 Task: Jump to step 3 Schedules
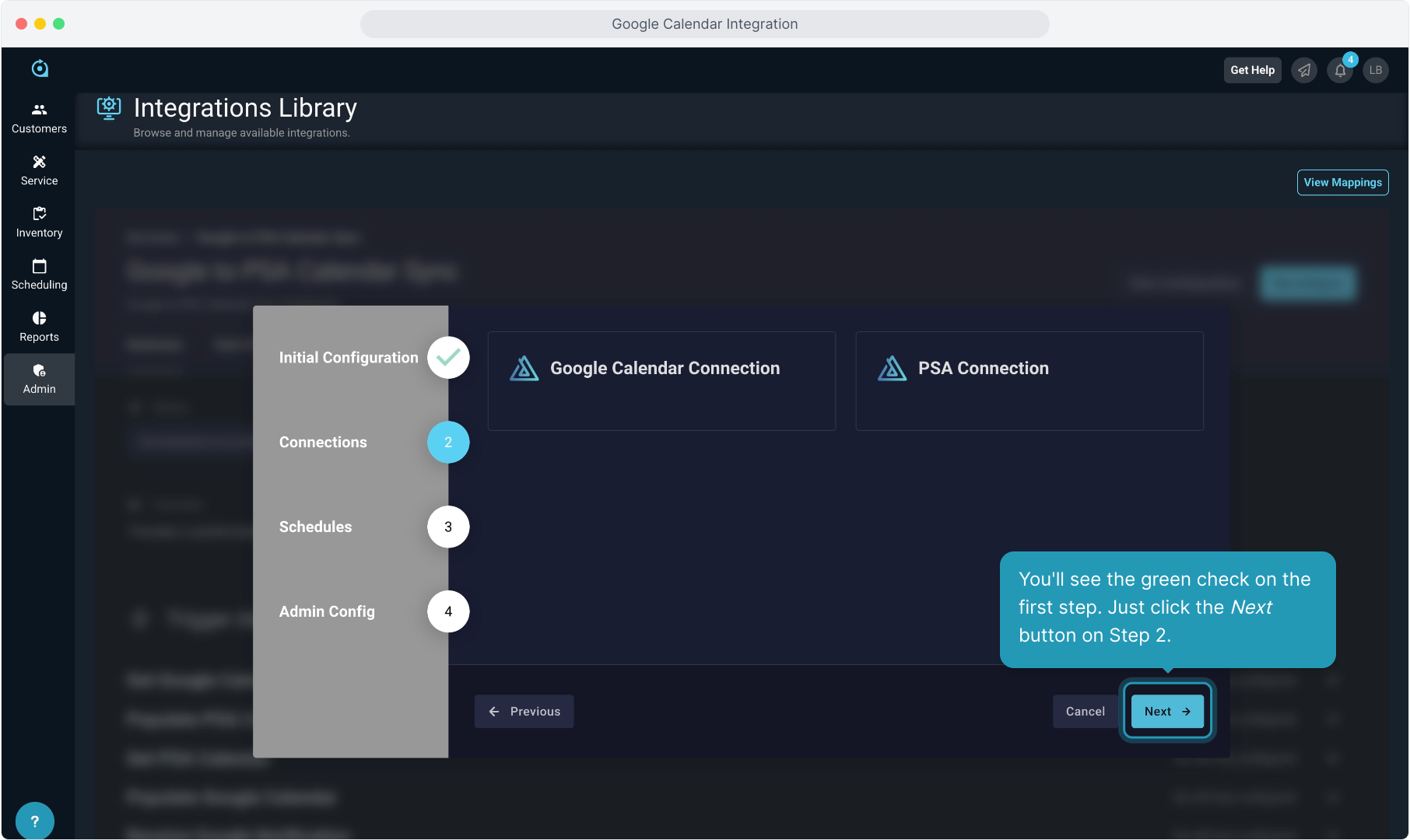pyautogui.click(x=447, y=527)
